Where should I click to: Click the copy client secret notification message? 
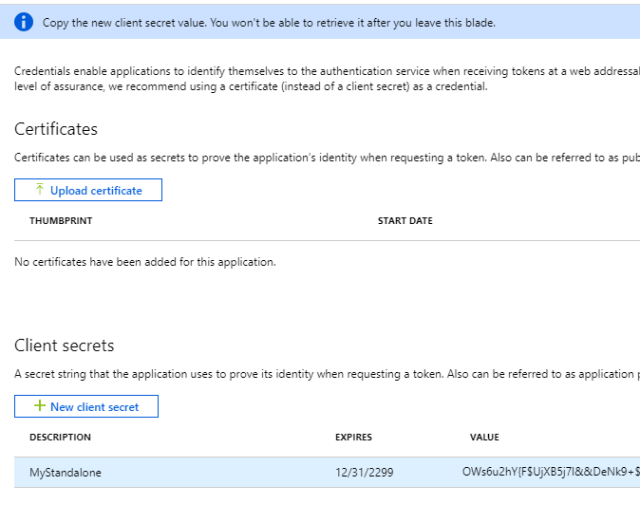pyautogui.click(x=268, y=22)
